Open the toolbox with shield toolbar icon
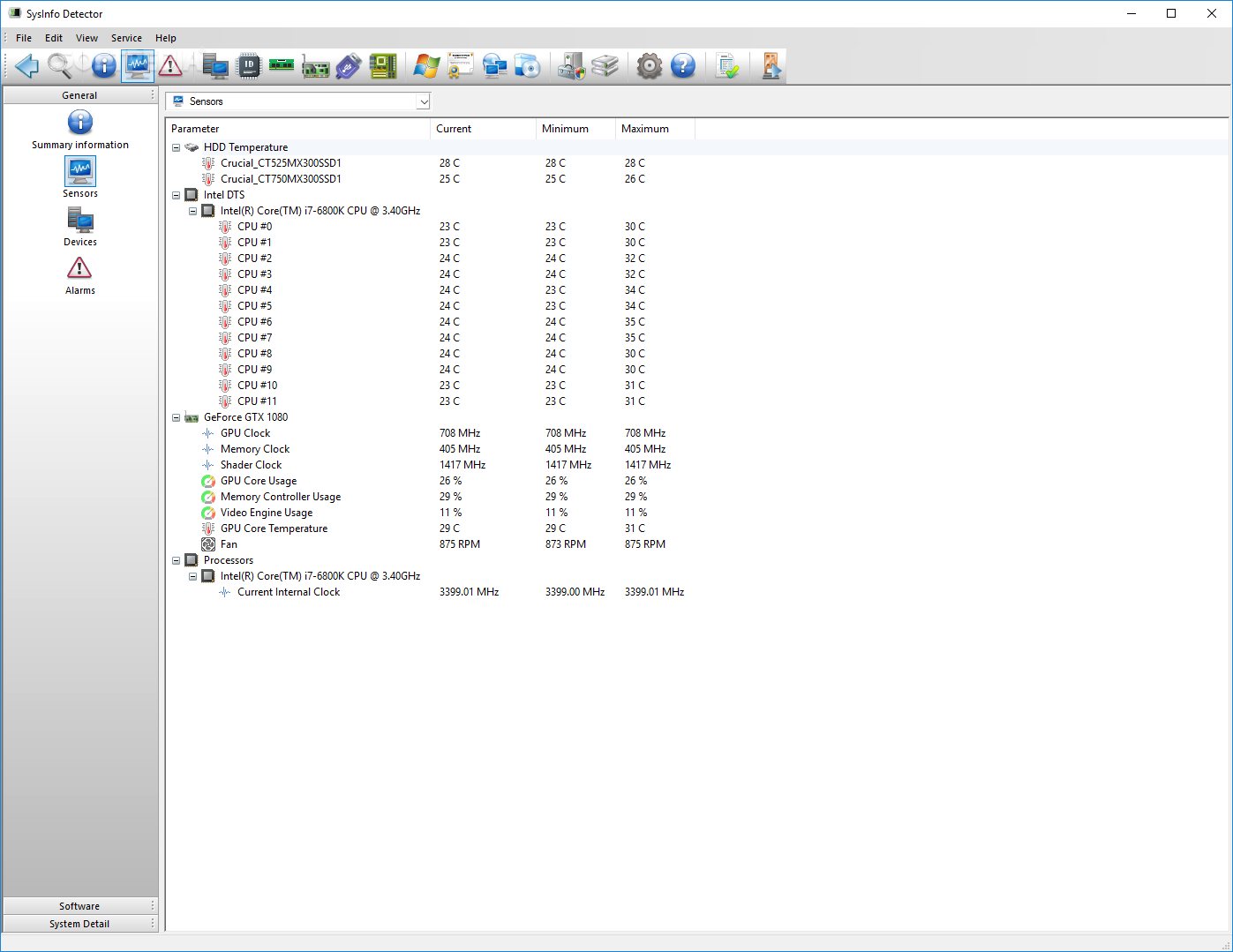The width and height of the screenshot is (1233, 952). pyautogui.click(x=572, y=66)
